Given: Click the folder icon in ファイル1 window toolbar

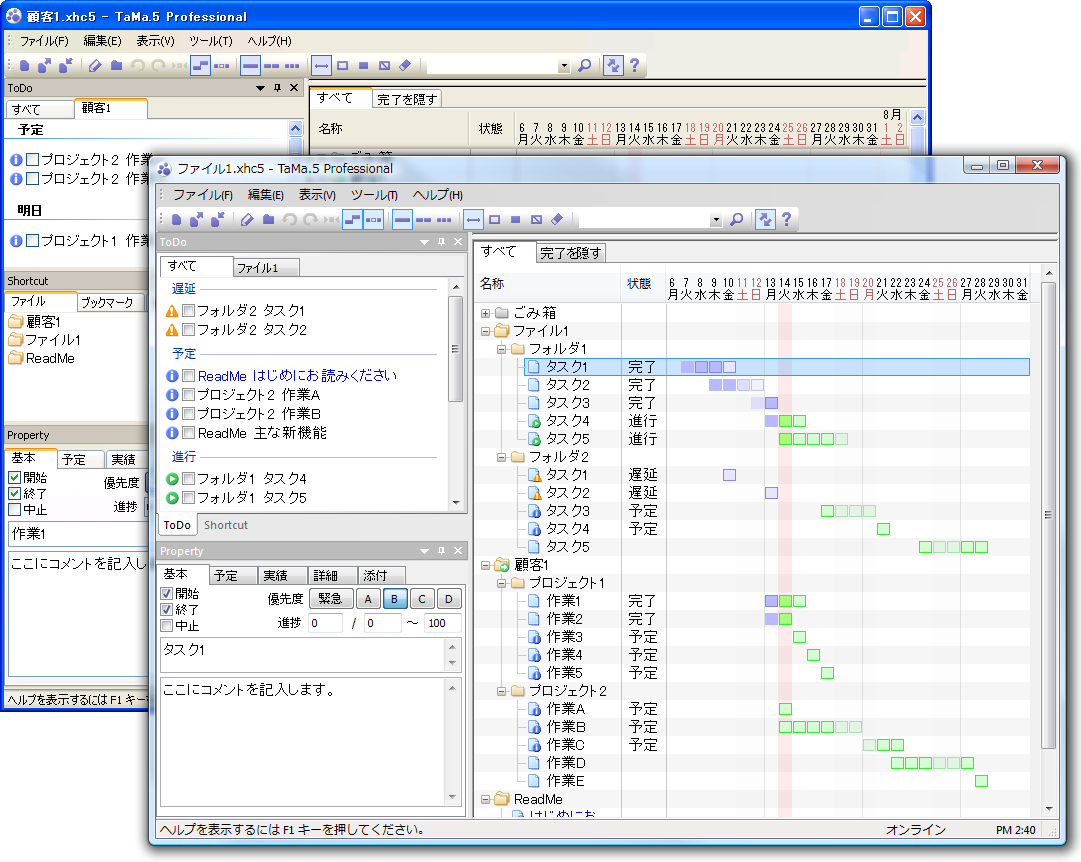Looking at the screenshot, I should (x=268, y=220).
